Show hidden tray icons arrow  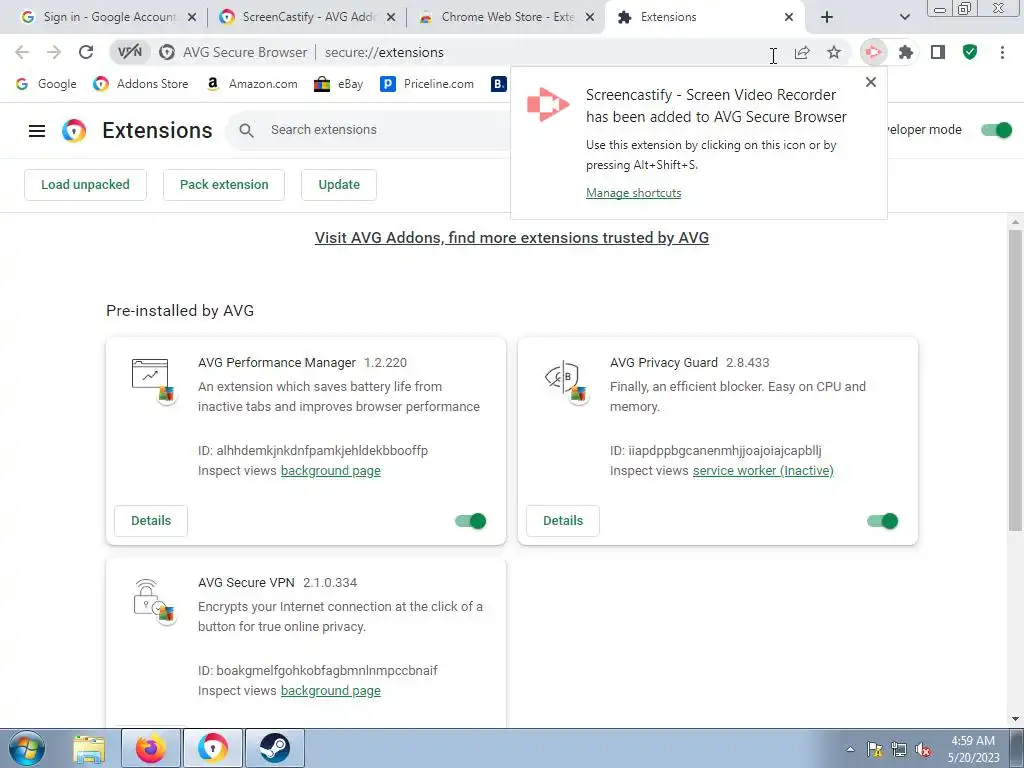click(x=850, y=750)
